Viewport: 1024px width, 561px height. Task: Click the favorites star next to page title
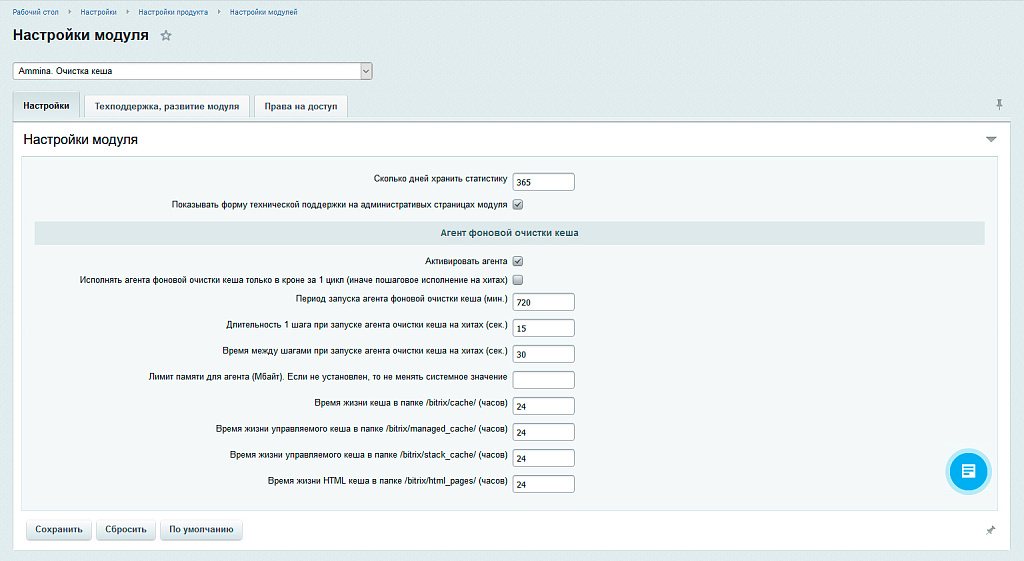tap(166, 36)
